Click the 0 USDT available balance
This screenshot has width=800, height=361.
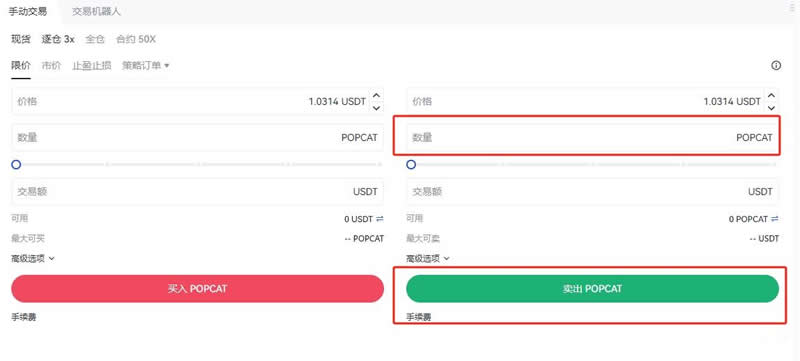(x=359, y=219)
